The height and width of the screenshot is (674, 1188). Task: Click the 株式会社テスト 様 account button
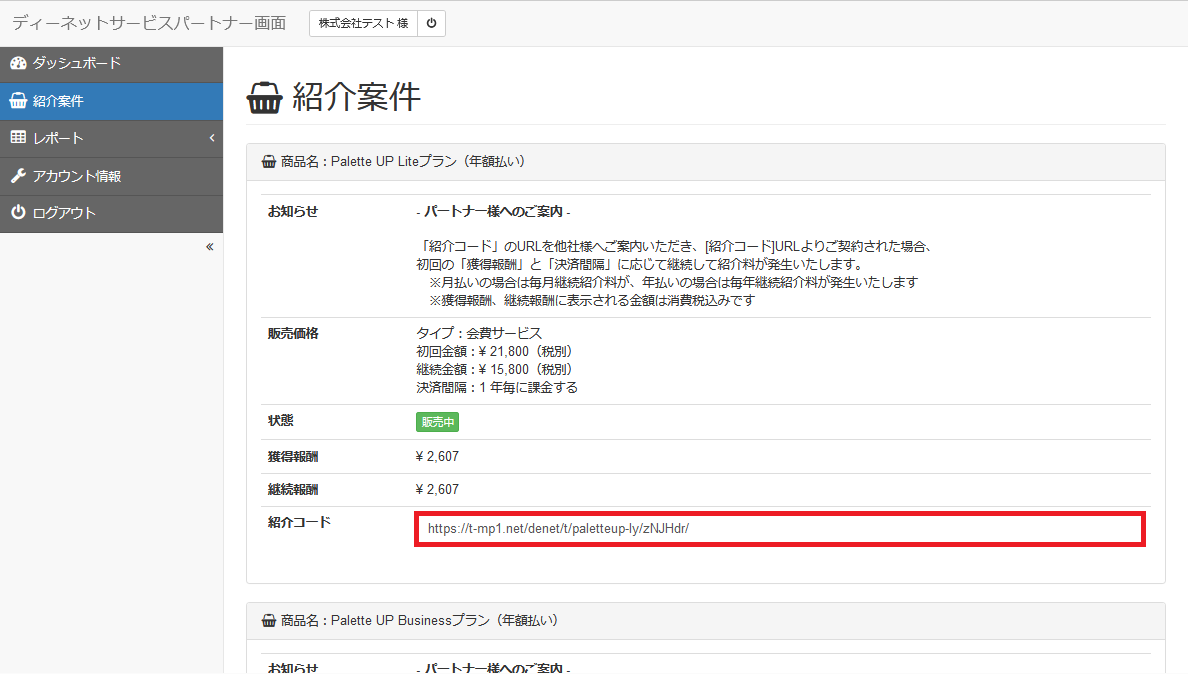coord(363,23)
